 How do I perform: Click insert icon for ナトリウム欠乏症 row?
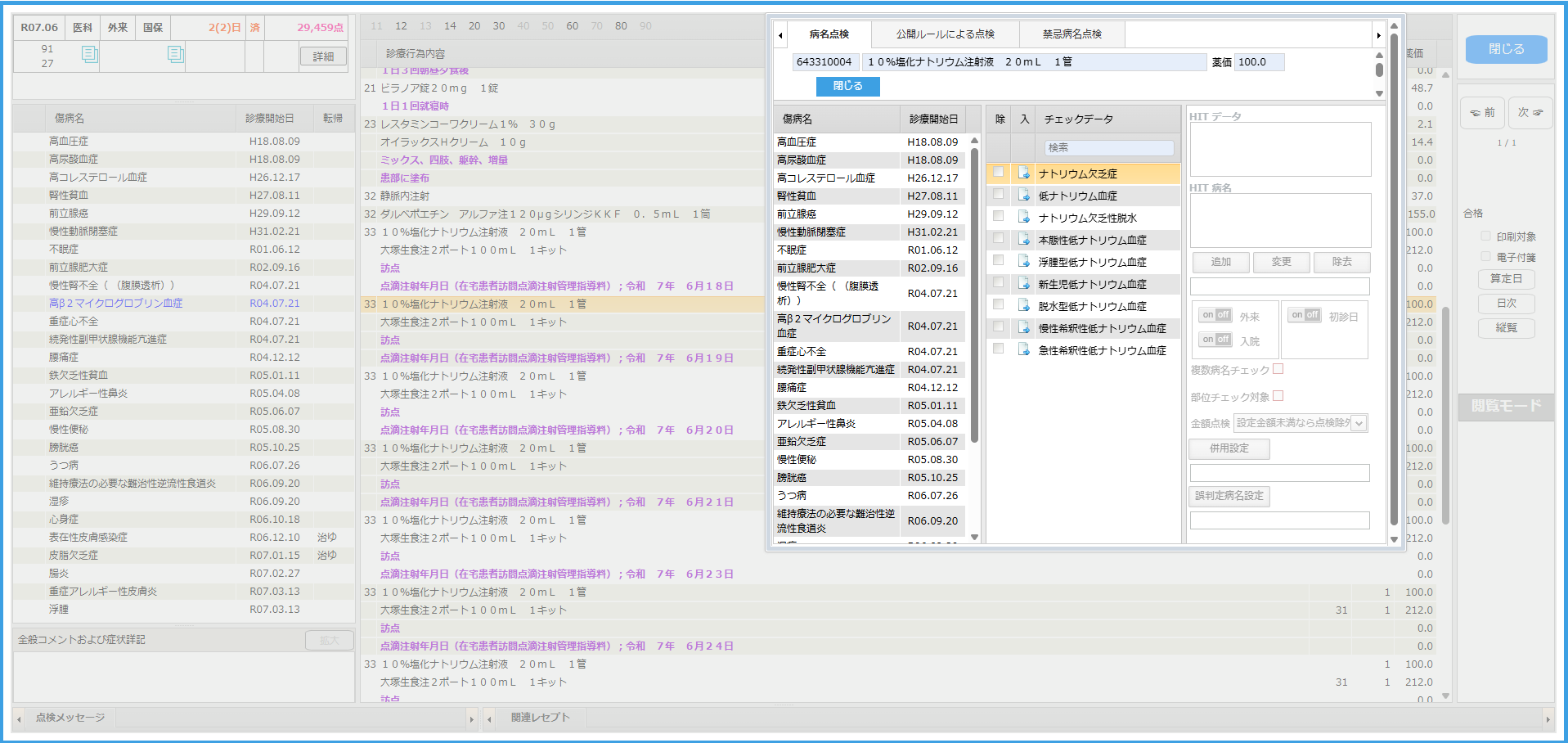coord(1024,173)
